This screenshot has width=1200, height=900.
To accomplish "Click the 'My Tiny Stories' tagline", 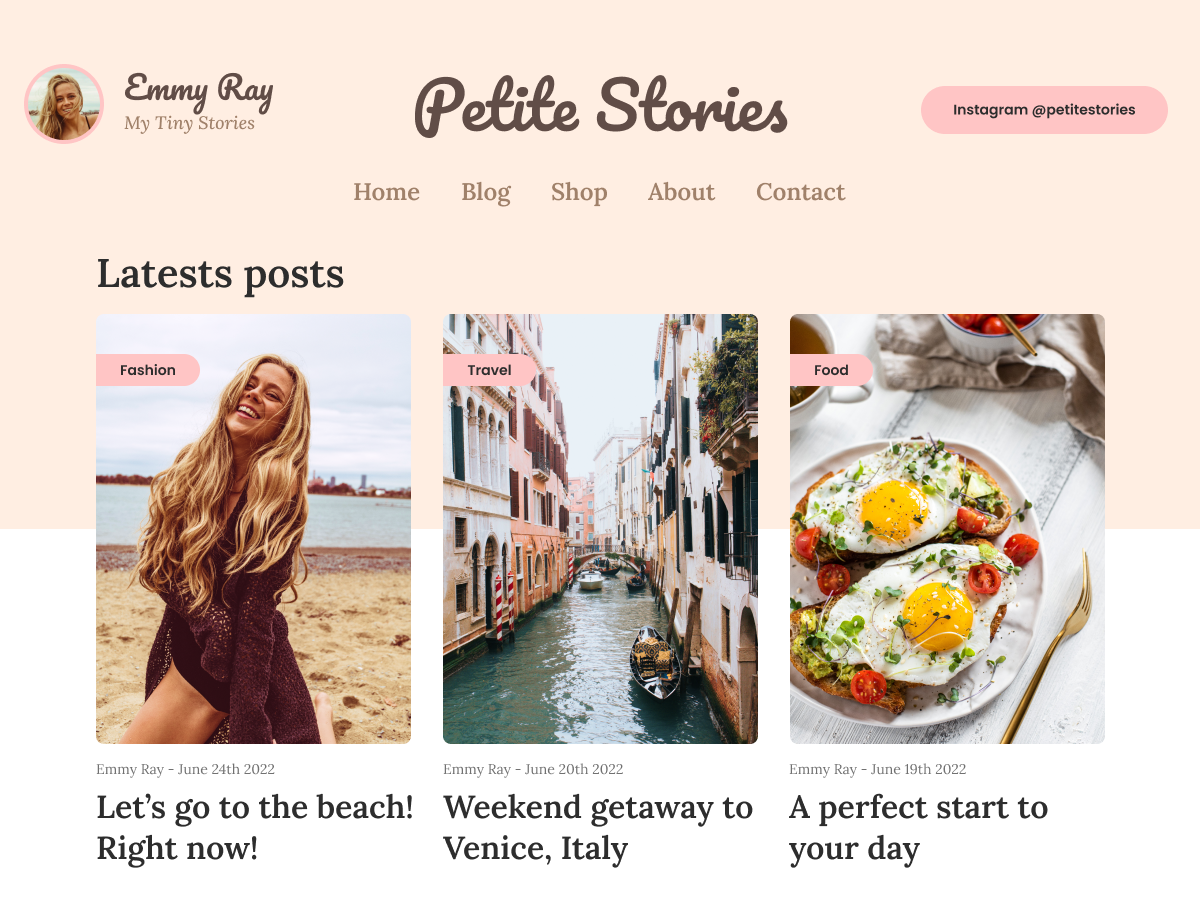I will click(x=190, y=124).
